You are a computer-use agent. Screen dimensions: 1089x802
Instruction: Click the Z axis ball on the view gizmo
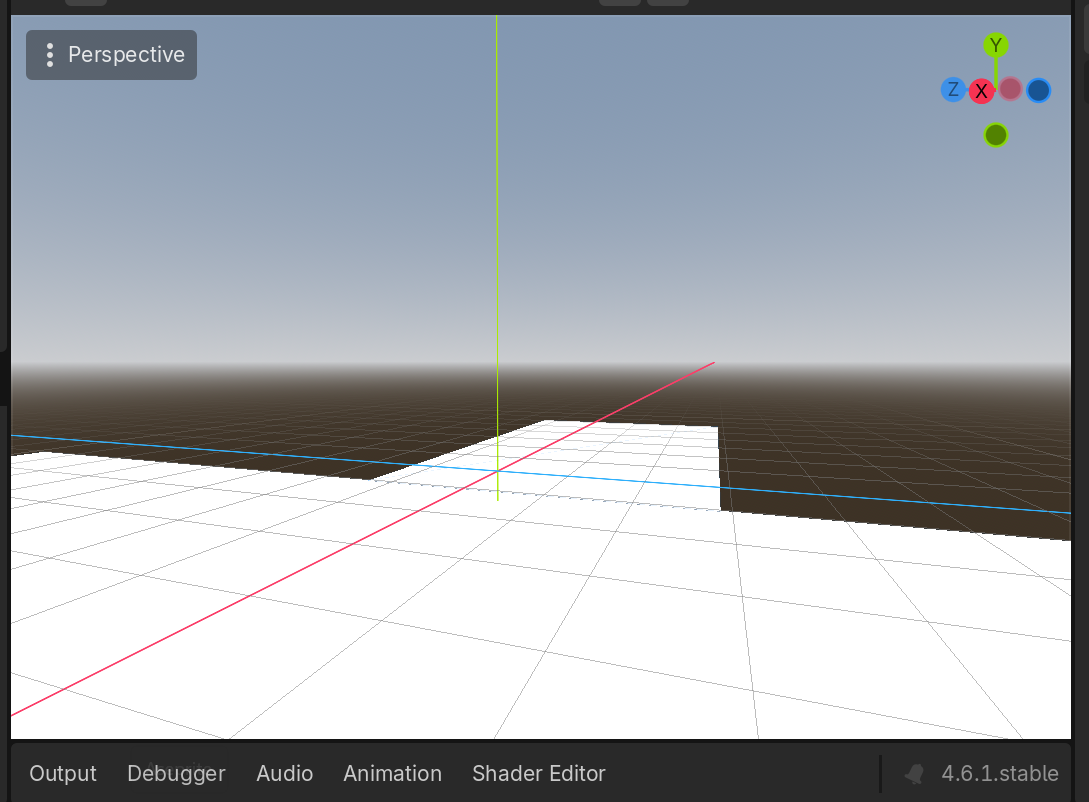[952, 90]
